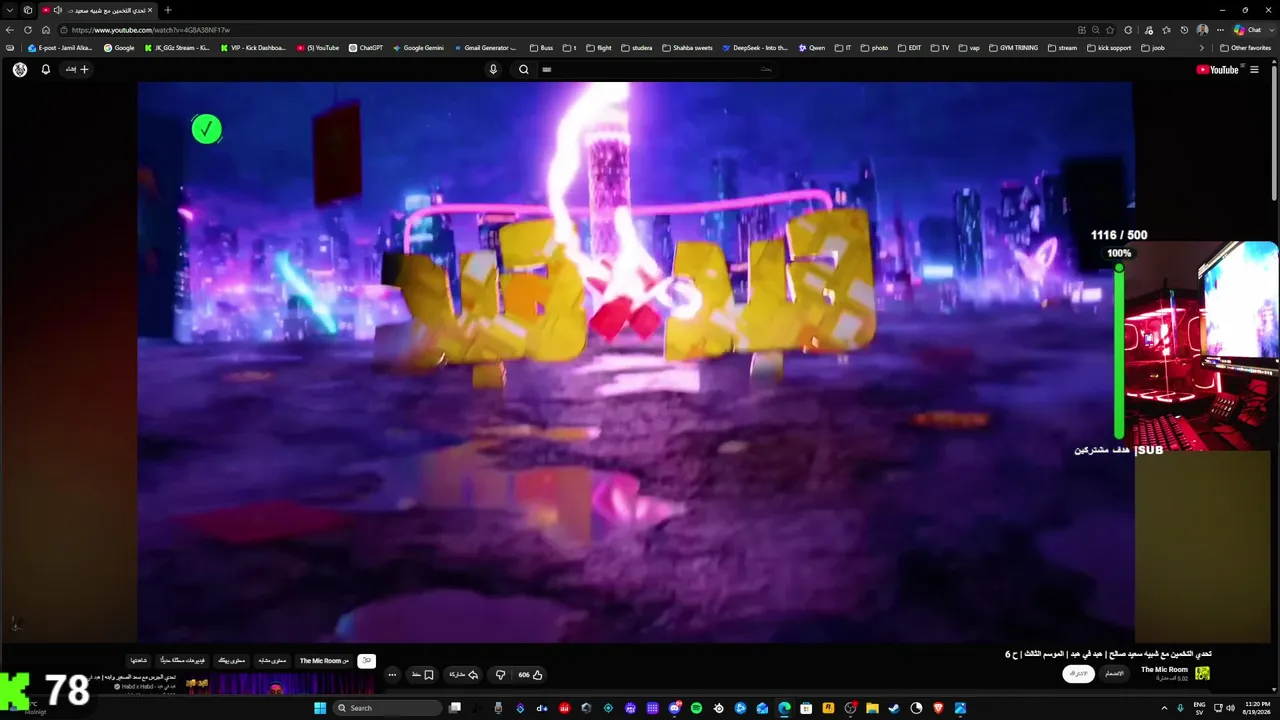Open browser profile picture menu
This screenshot has width=1280, height=720.
click(1202, 30)
